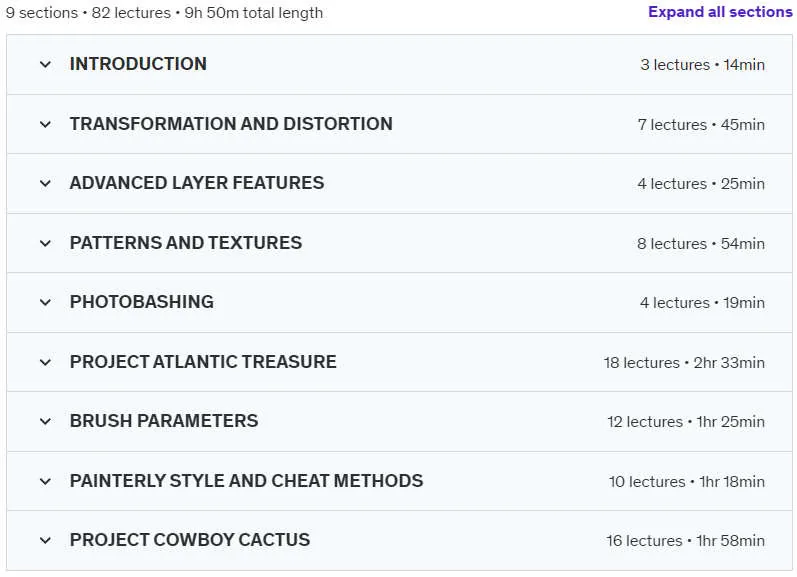
Task: Open ADVANCED LAYER FEATURES chevron arrow
Action: point(45,184)
